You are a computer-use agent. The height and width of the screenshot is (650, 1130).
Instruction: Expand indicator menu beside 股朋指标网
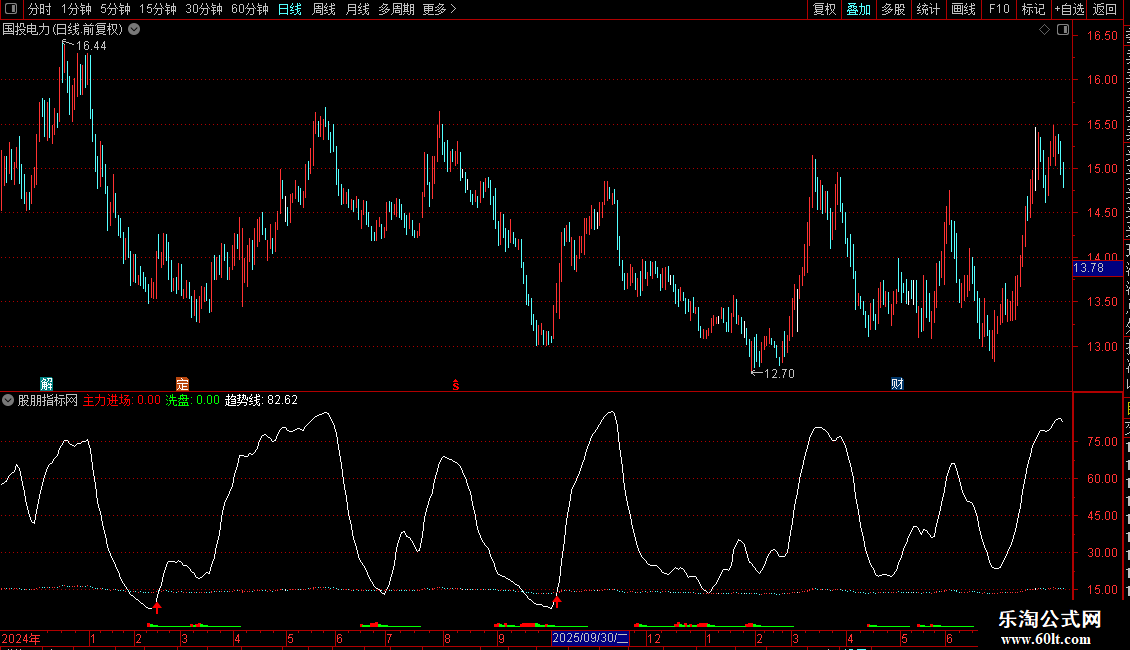pos(8,400)
